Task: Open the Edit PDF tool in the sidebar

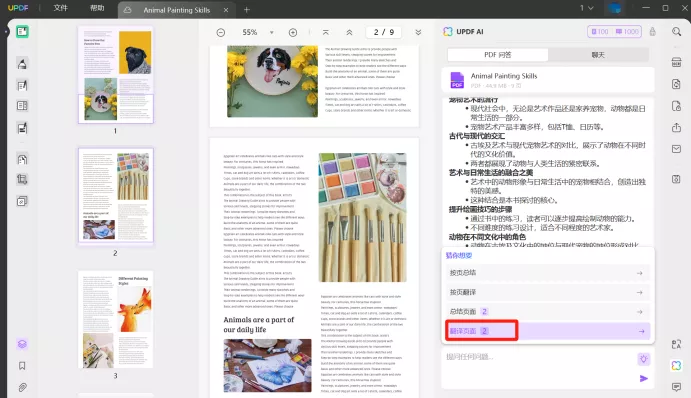Action: tap(22, 85)
